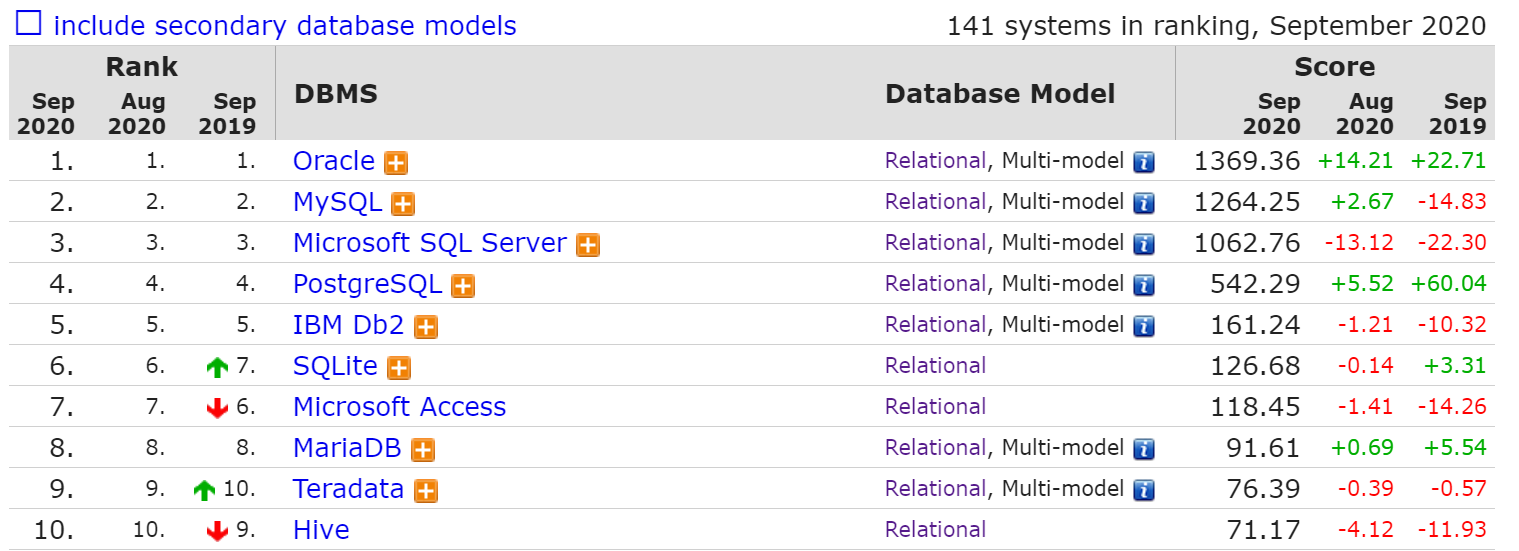Open the Hive link

[x=321, y=530]
